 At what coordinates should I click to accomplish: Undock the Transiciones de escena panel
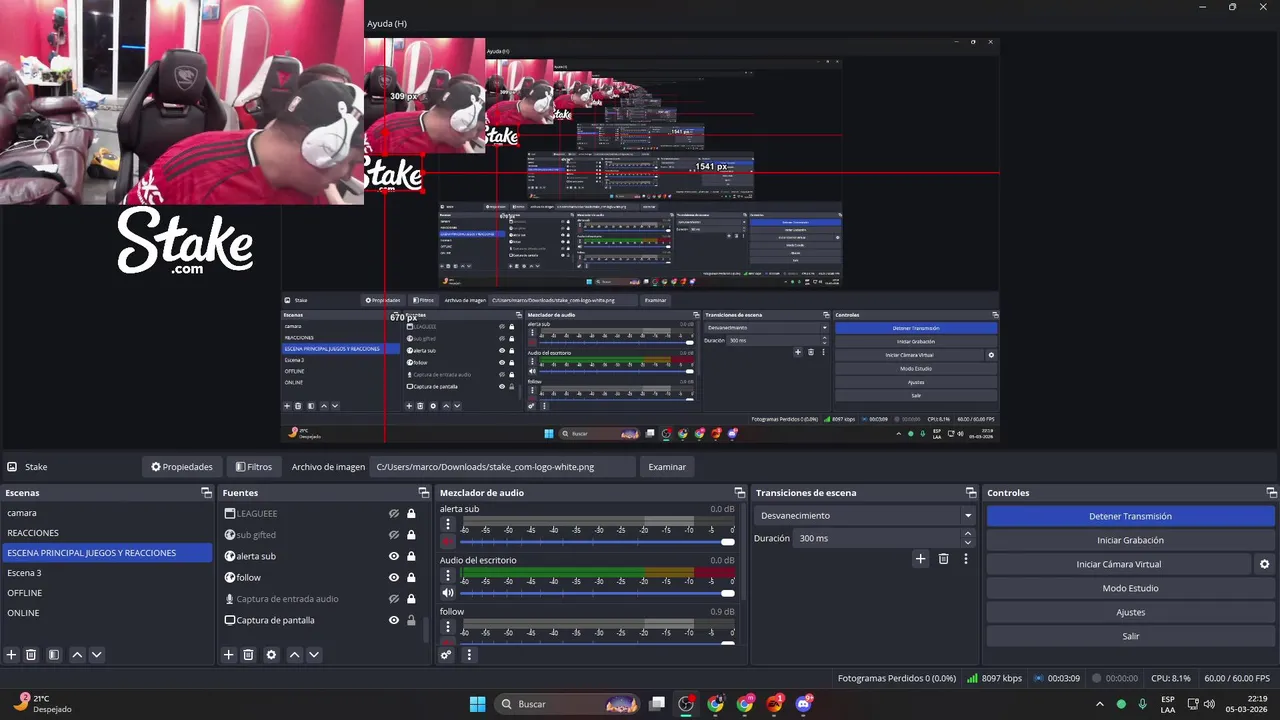970,493
